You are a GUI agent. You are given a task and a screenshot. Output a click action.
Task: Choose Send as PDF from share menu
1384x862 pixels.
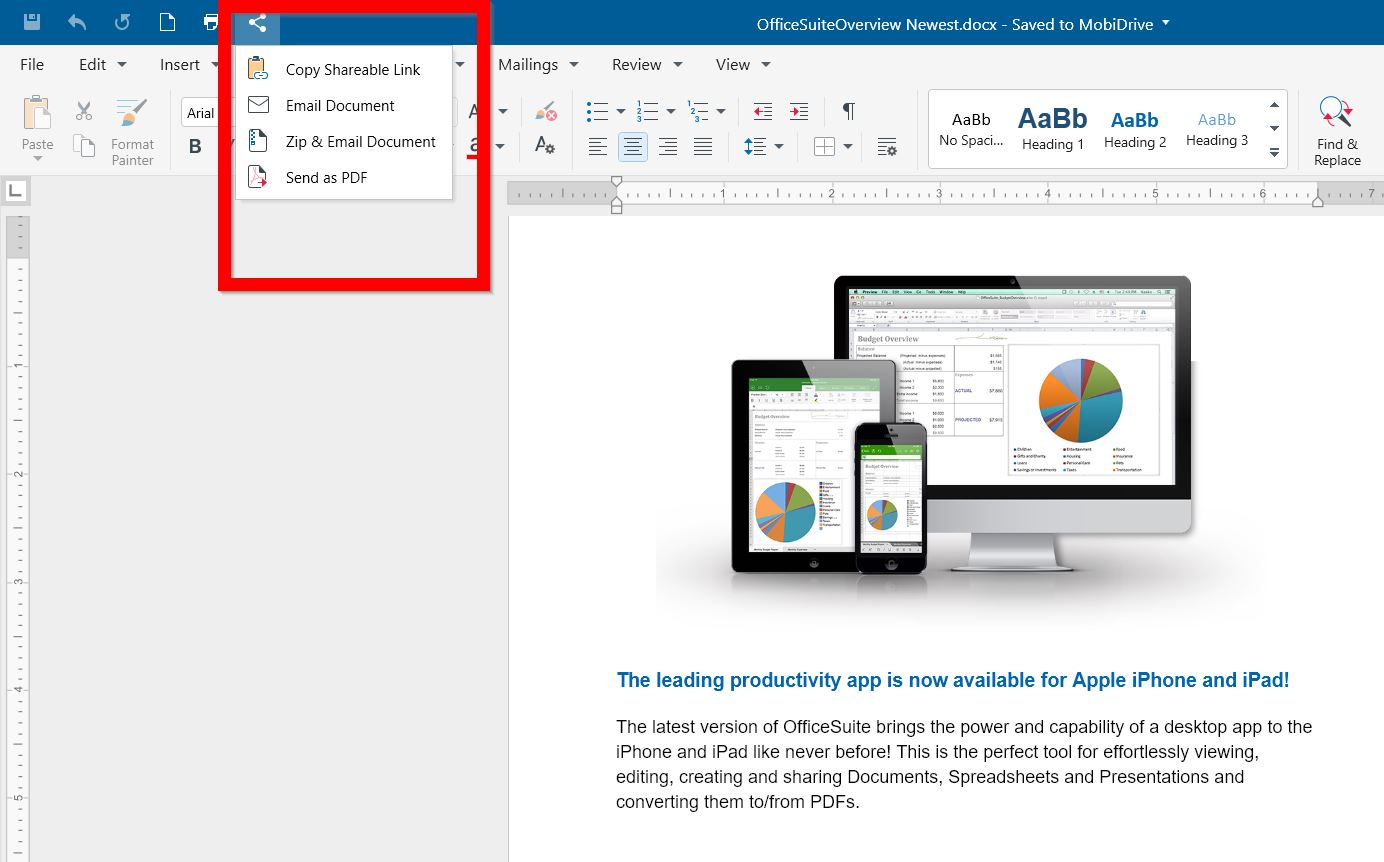tap(326, 178)
